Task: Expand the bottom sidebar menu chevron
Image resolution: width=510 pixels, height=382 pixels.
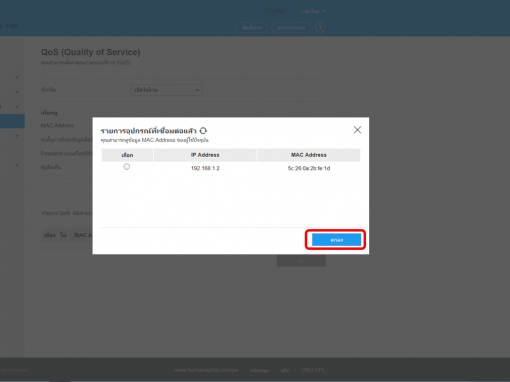Action: click(17, 165)
